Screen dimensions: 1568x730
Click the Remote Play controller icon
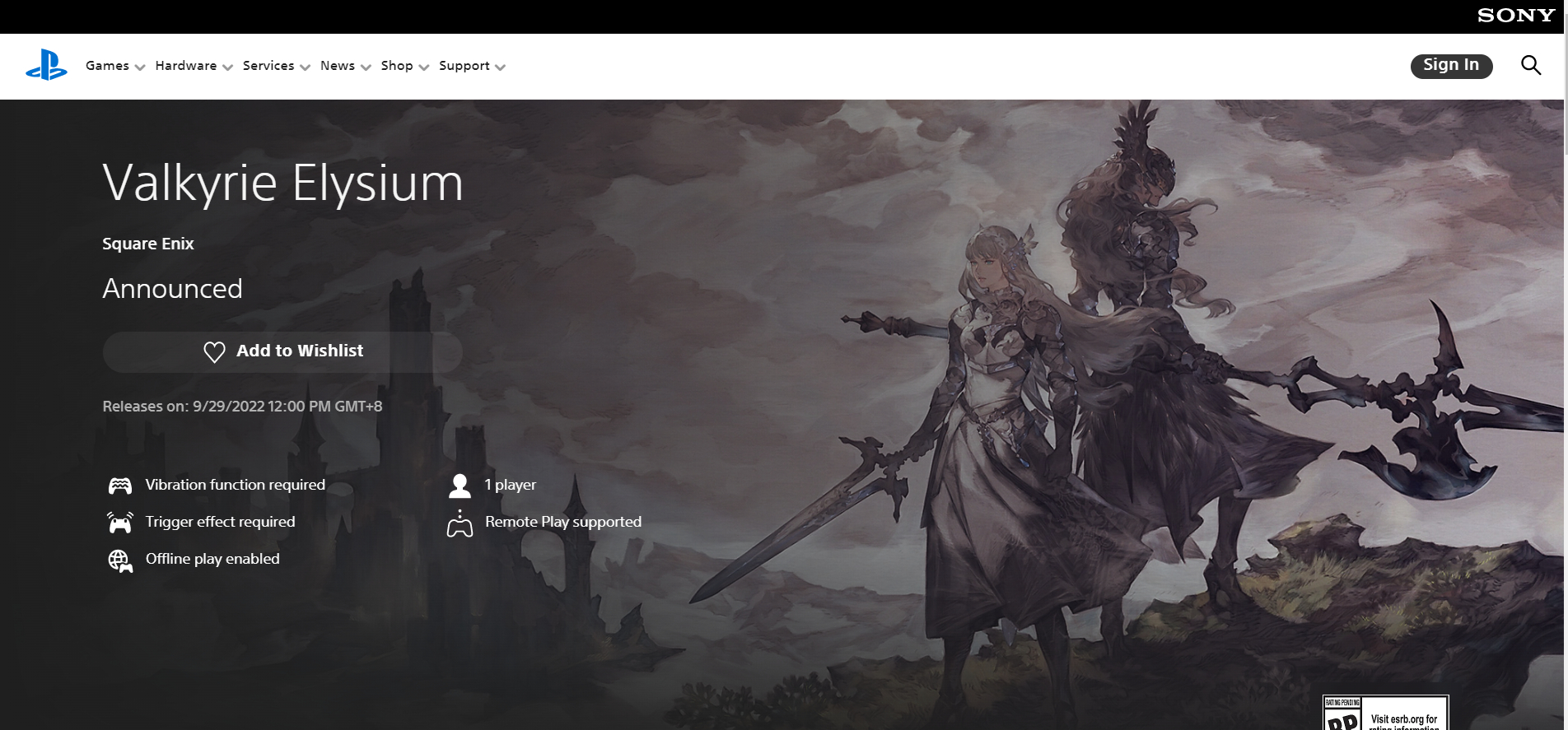coord(460,523)
